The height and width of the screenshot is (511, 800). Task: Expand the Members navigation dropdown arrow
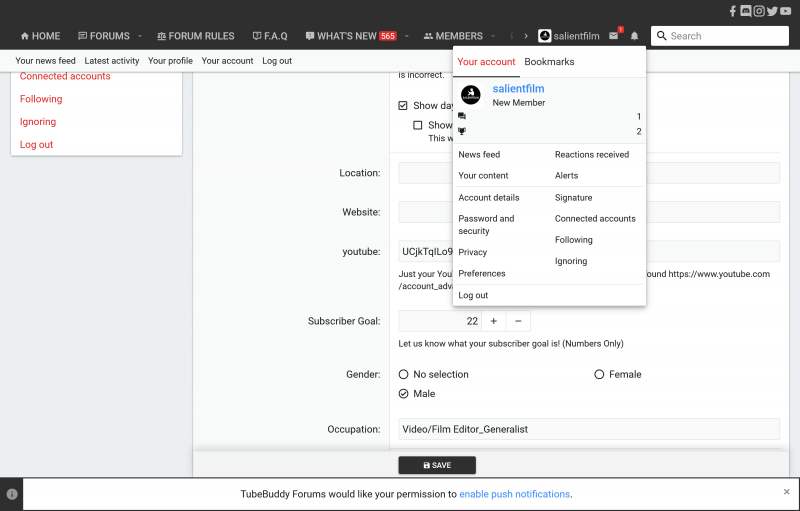pos(493,36)
